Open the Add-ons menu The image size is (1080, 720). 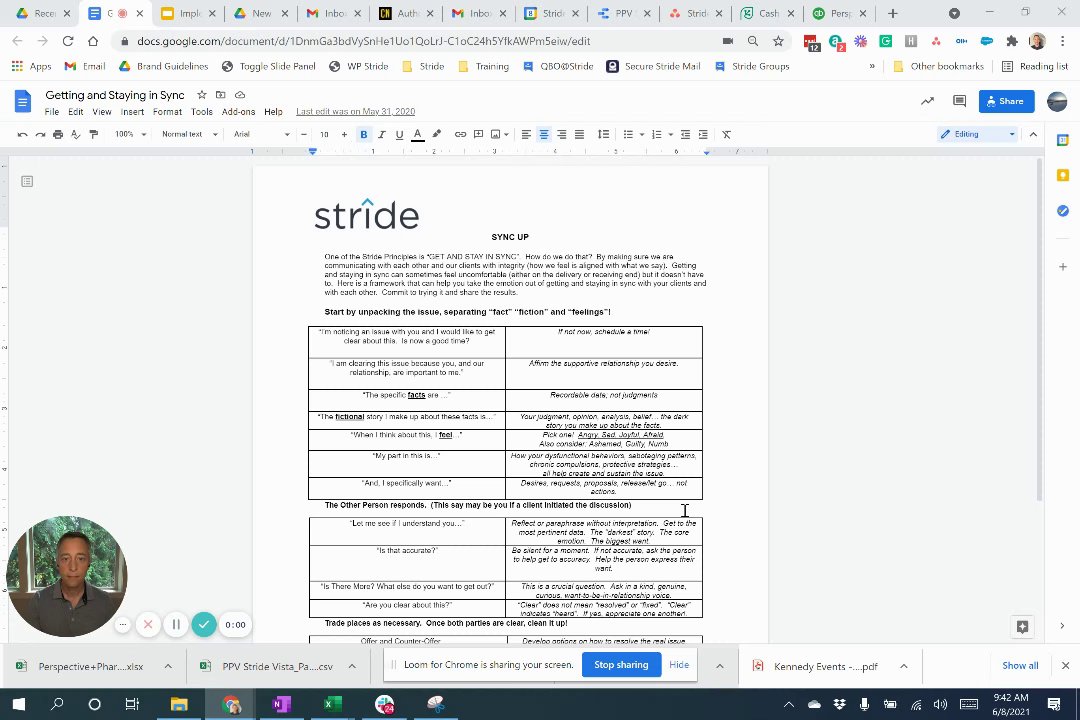tap(238, 112)
